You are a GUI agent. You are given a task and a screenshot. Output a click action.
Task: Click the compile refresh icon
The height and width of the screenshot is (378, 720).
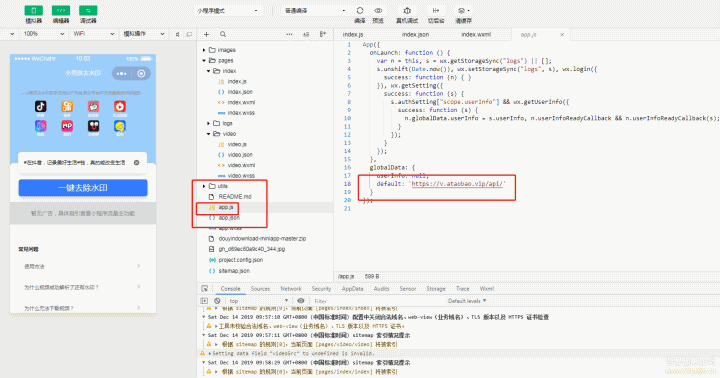pyautogui.click(x=360, y=11)
